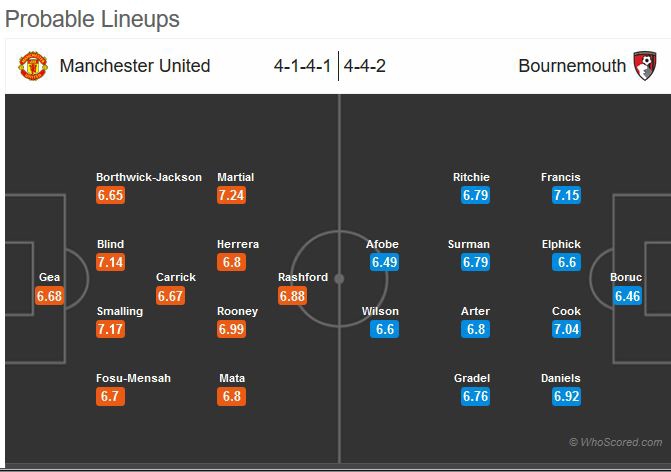
Task: Select Rashford's 6.88 rating badge
Action: [x=293, y=296]
